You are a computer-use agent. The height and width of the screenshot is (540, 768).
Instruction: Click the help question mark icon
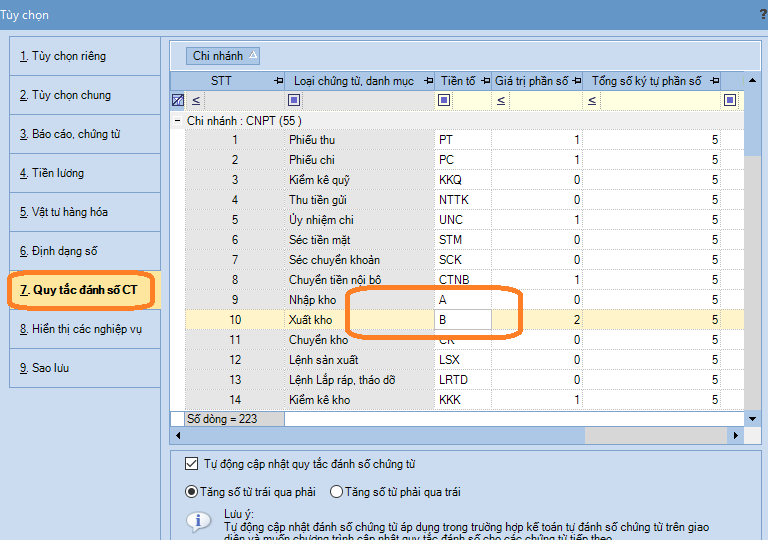point(763,15)
